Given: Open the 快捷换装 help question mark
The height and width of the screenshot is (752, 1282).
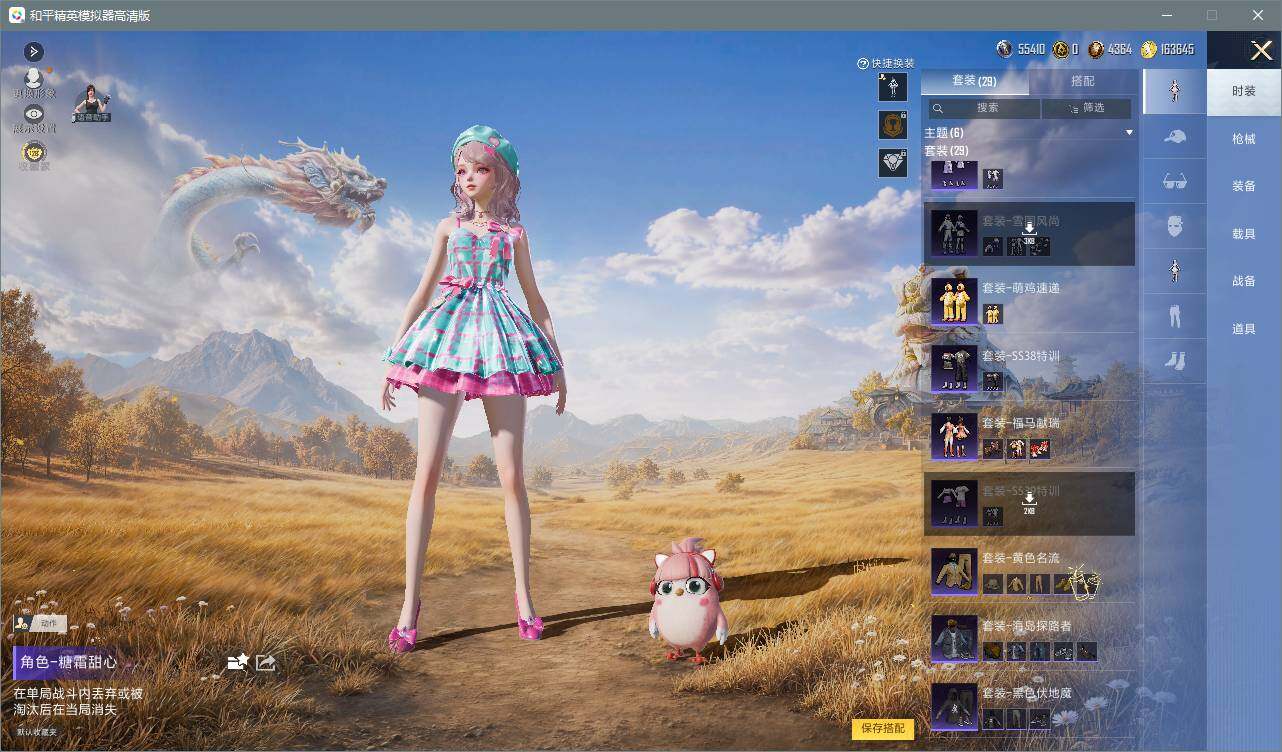Looking at the screenshot, I should (863, 63).
